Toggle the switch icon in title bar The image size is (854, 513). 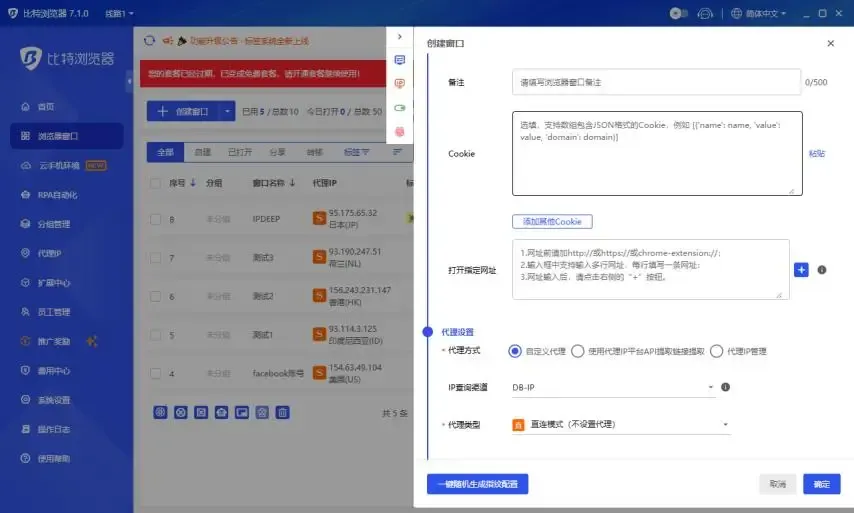(x=679, y=13)
